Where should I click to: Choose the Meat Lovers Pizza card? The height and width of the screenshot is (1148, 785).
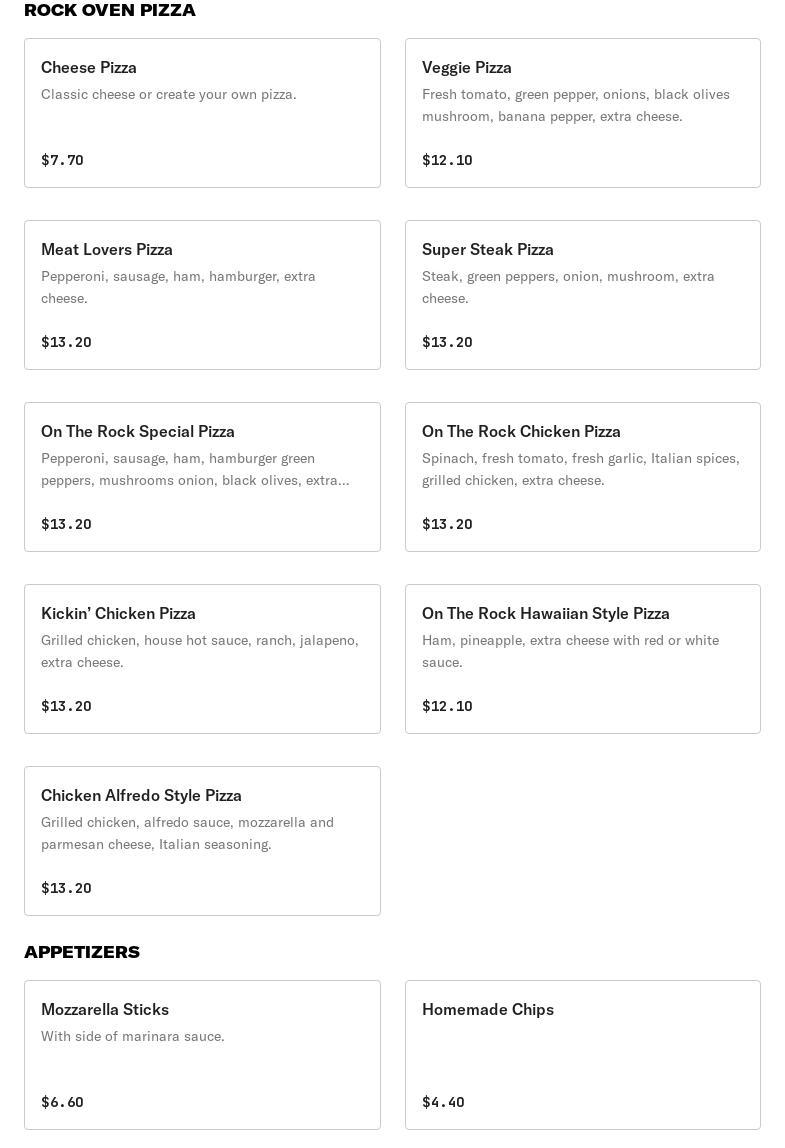point(202,295)
